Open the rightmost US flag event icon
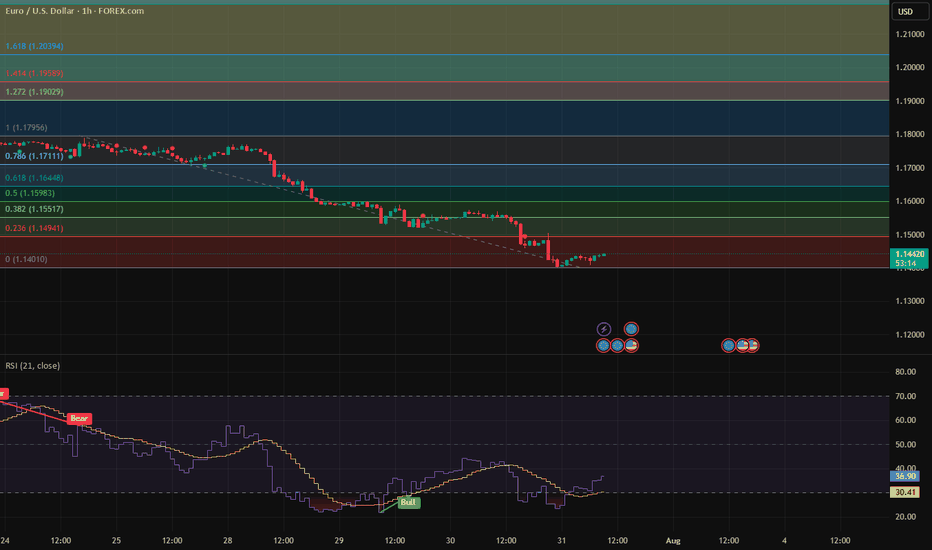This screenshot has width=932, height=550. point(754,345)
